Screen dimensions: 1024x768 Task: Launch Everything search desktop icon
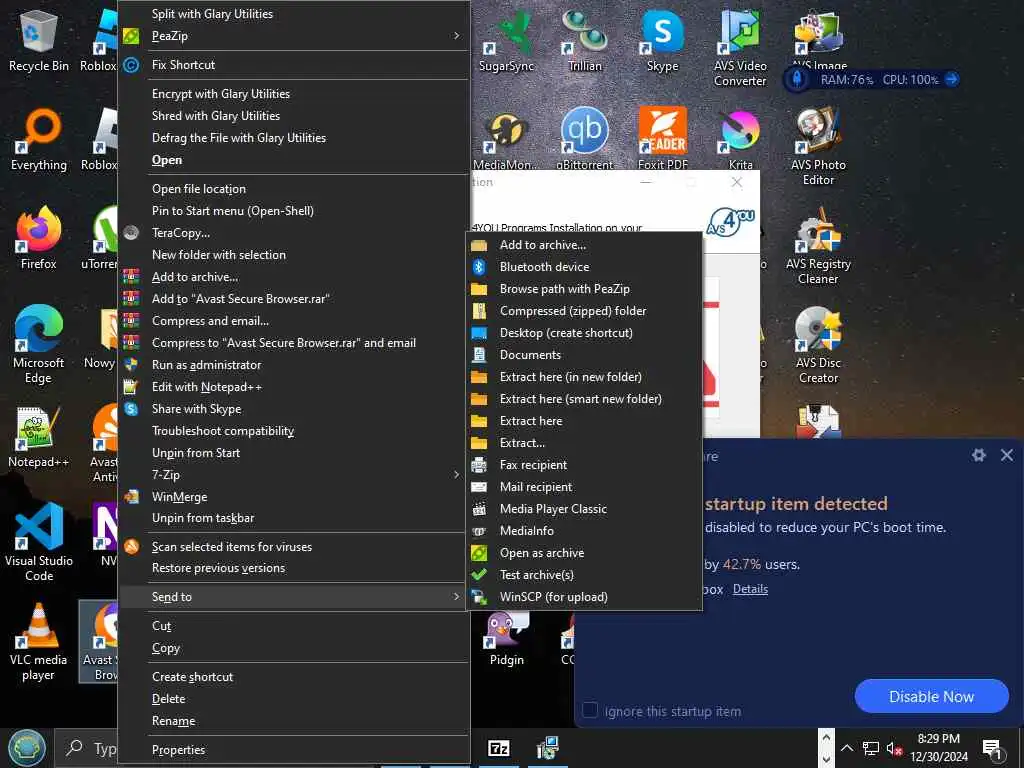[39, 140]
